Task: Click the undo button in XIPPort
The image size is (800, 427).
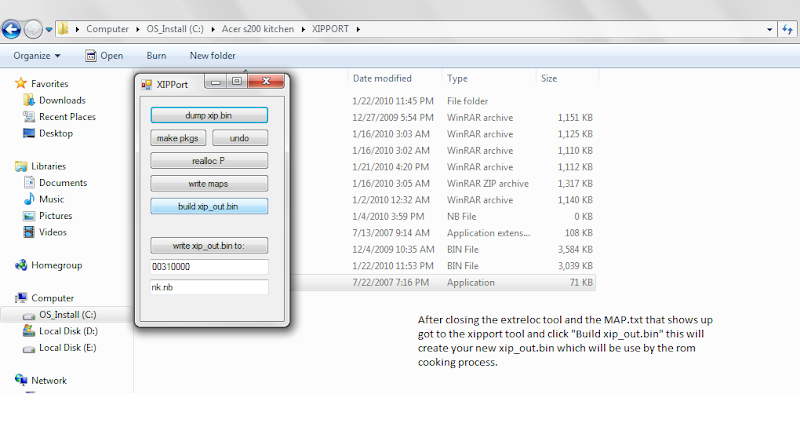Action: pyautogui.click(x=240, y=138)
